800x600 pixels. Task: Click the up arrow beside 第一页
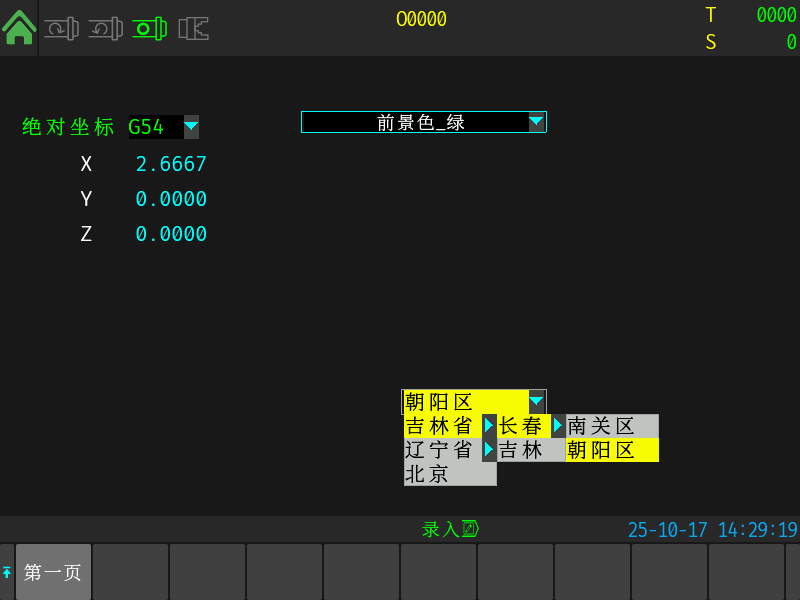(x=7, y=572)
